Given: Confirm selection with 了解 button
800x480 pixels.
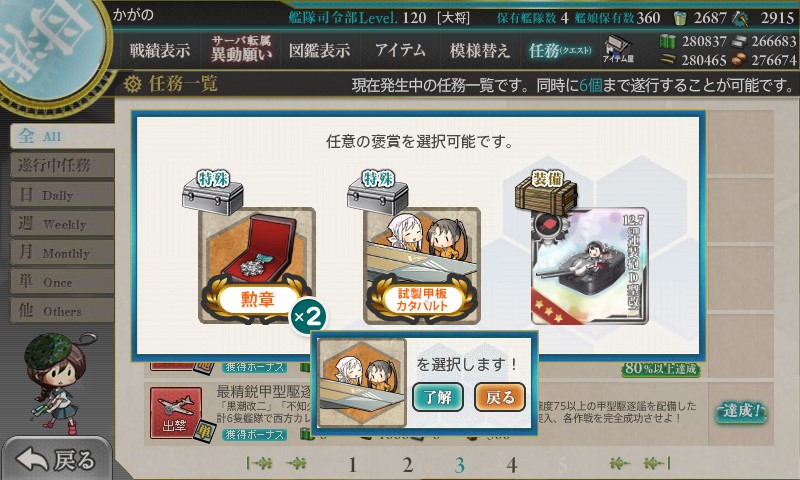Looking at the screenshot, I should [437, 397].
